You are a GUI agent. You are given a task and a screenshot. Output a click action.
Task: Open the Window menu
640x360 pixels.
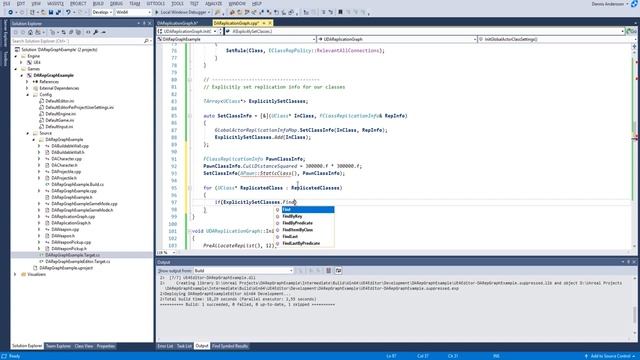click(x=237, y=4)
